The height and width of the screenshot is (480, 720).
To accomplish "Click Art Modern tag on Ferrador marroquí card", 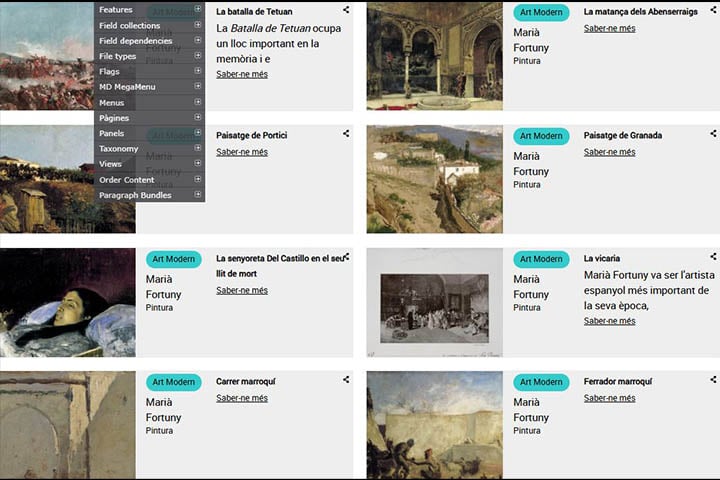I will (x=541, y=382).
